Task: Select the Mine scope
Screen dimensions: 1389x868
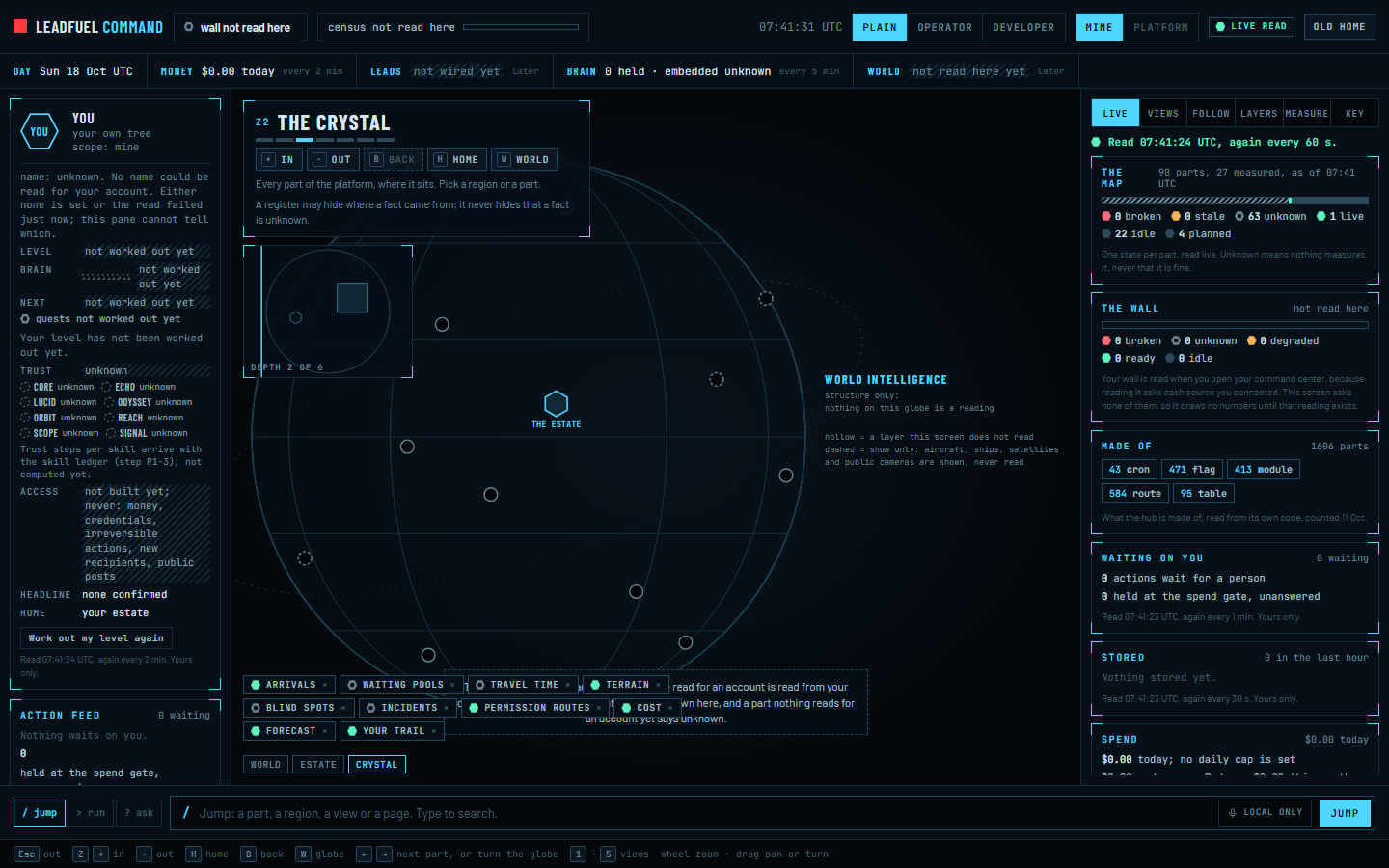Action: [x=1099, y=27]
